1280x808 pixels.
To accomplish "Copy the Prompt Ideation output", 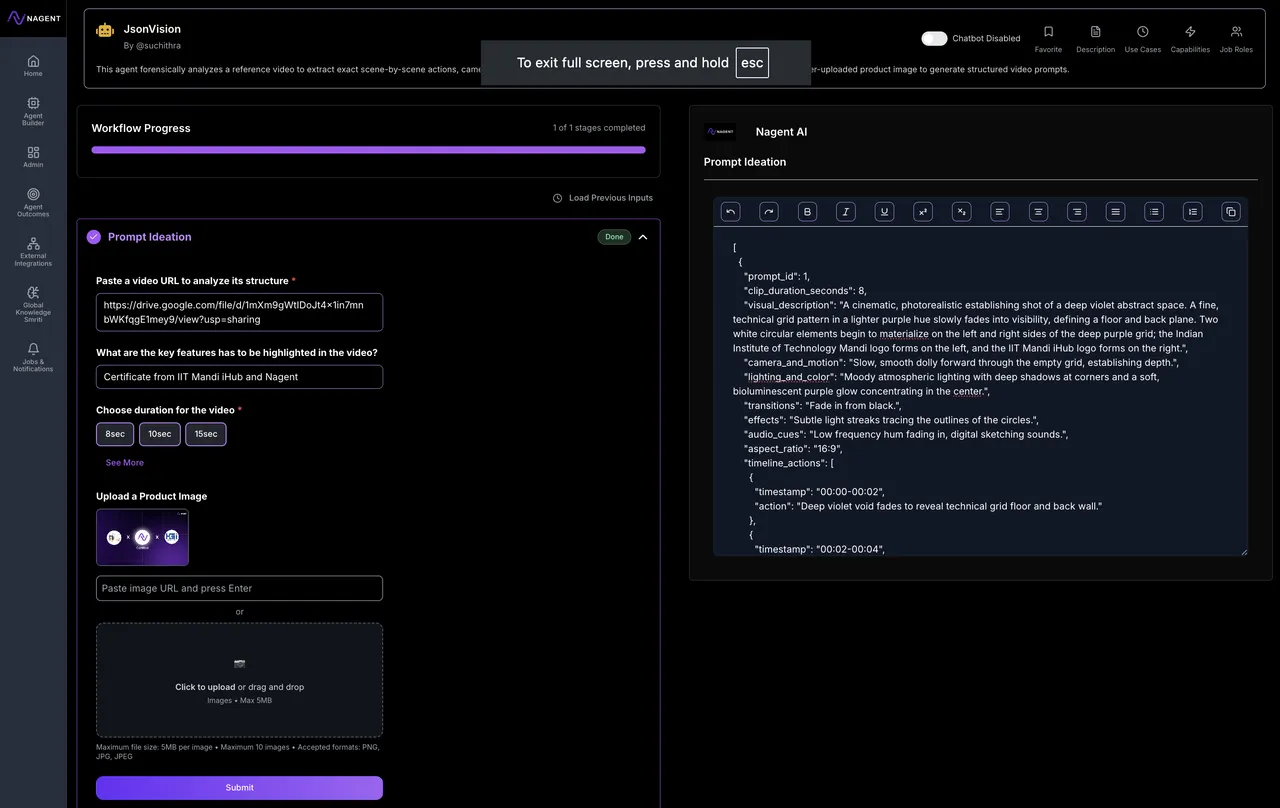I will tap(1231, 211).
